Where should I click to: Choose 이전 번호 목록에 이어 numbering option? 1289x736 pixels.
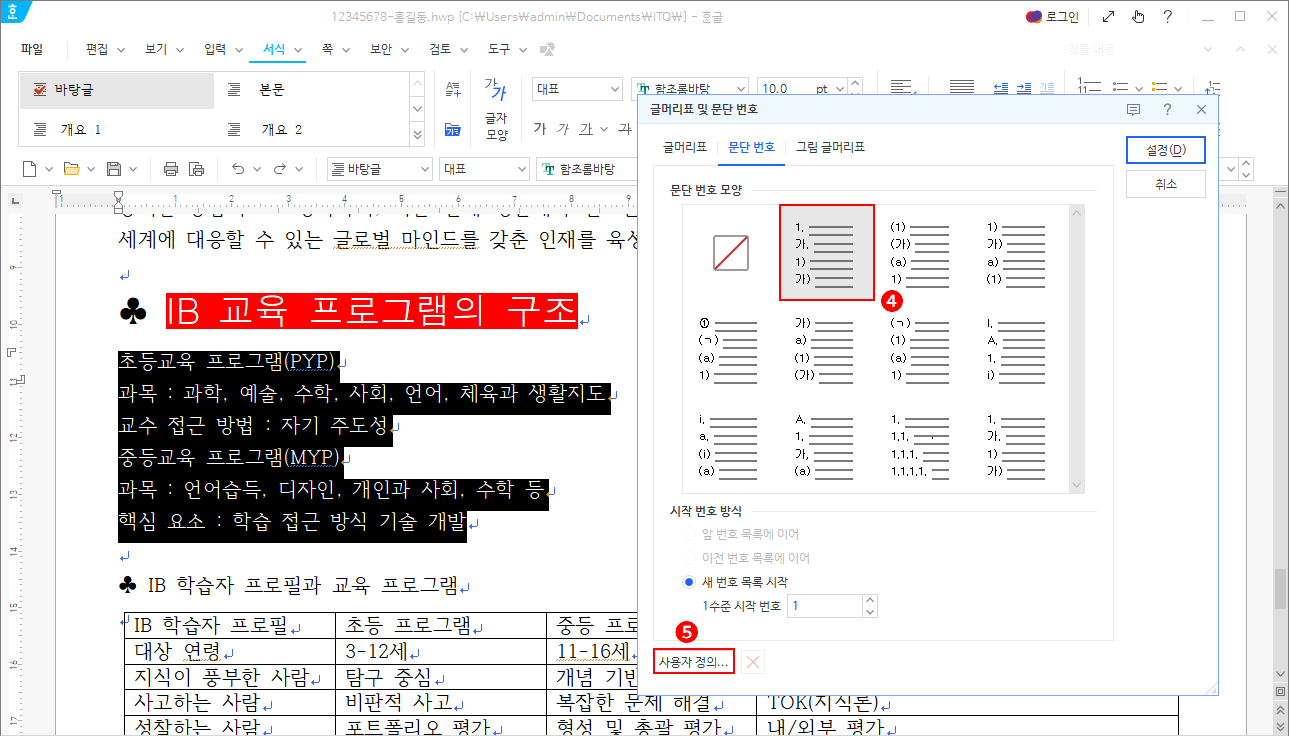tap(688, 557)
